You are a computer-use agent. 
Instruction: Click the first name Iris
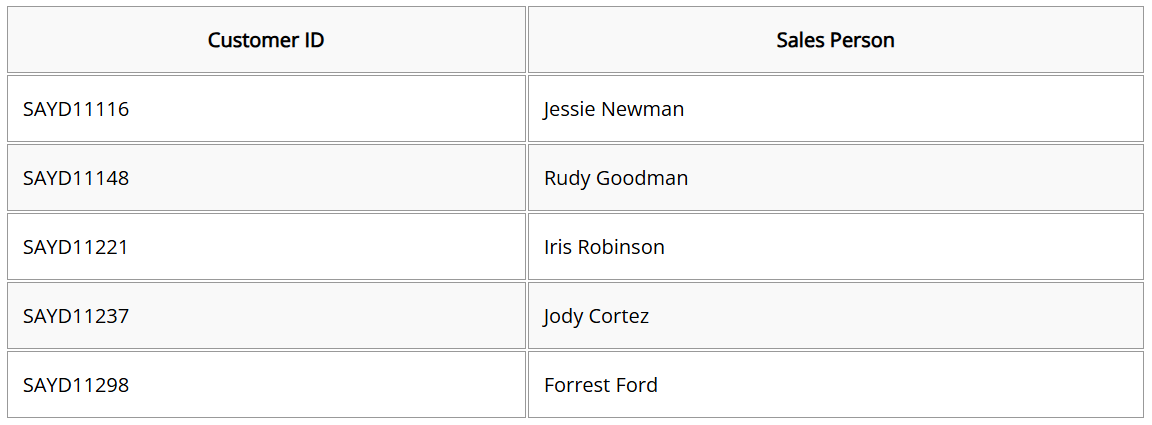558,247
